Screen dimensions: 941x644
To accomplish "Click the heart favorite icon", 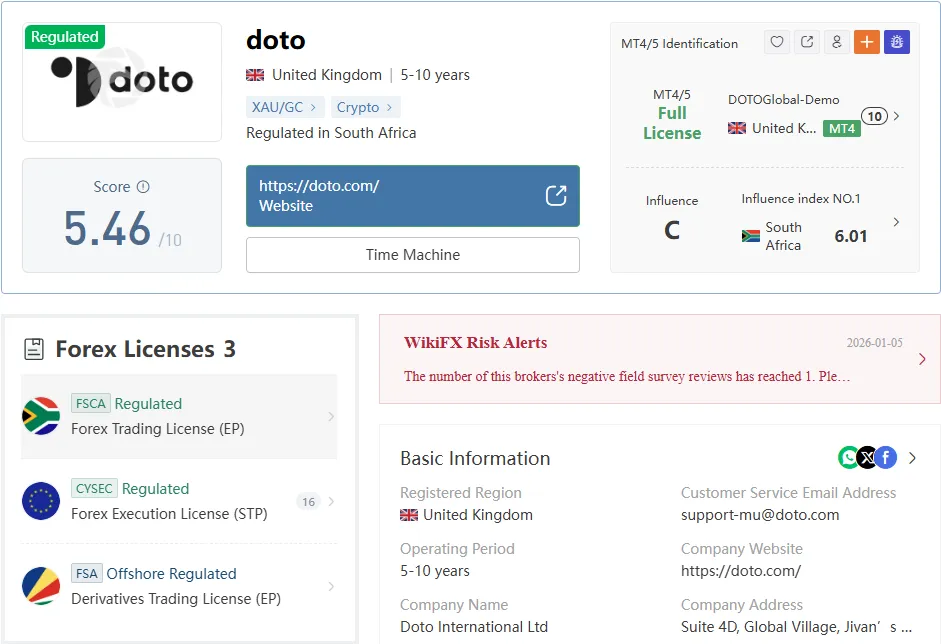I will point(777,42).
